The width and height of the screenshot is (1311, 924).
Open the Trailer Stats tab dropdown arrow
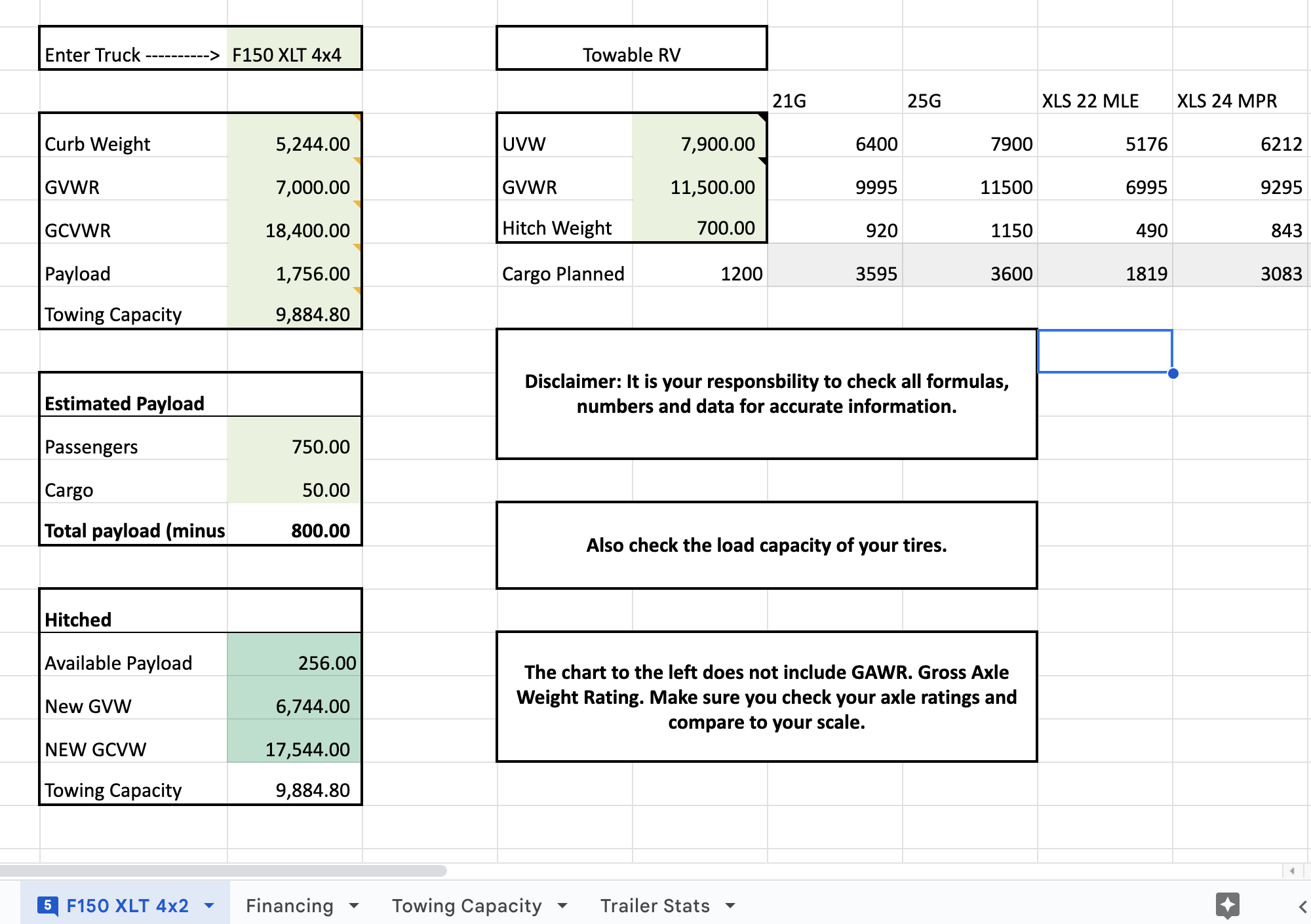[730, 906]
